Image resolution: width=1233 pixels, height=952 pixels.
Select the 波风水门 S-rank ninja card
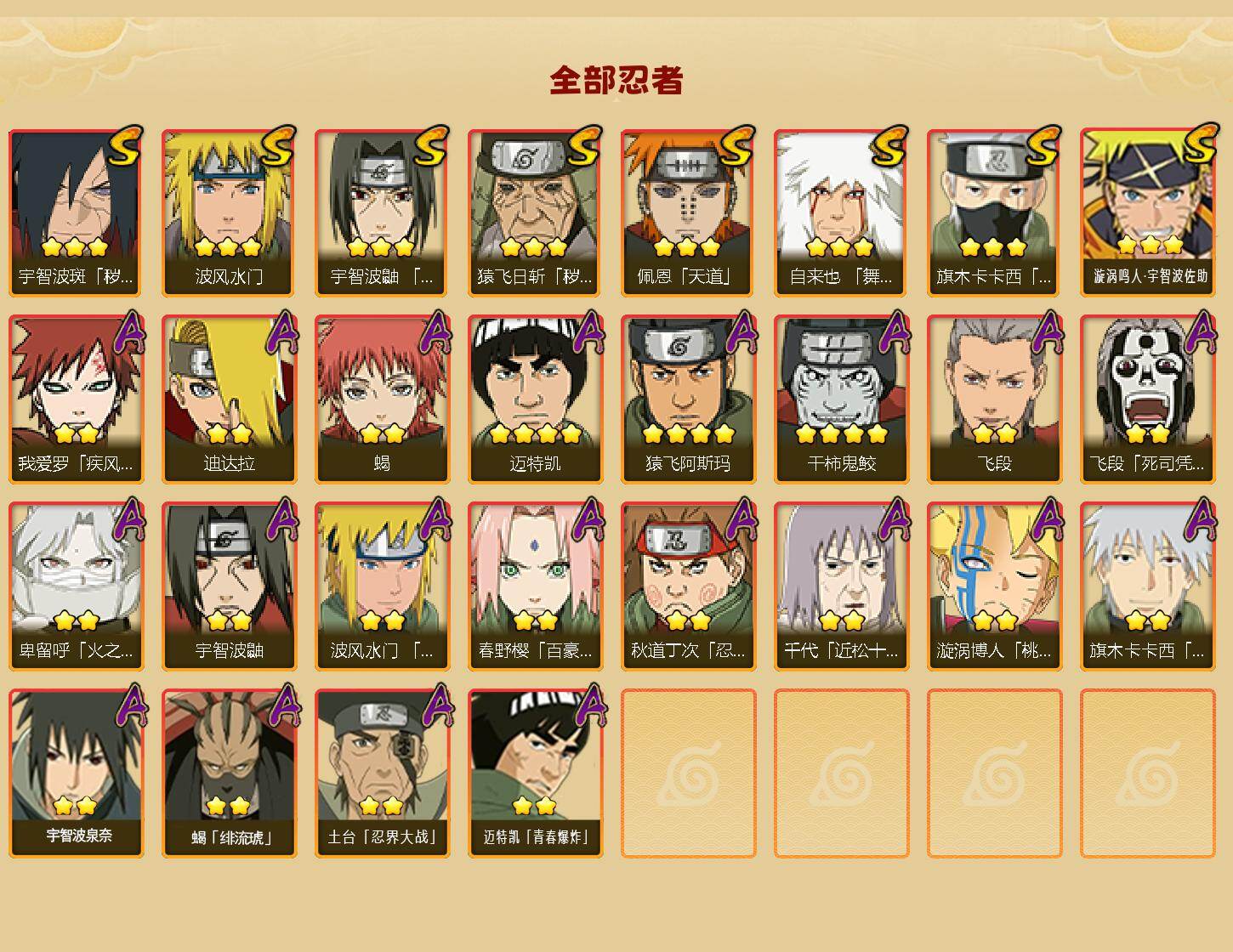(229, 212)
